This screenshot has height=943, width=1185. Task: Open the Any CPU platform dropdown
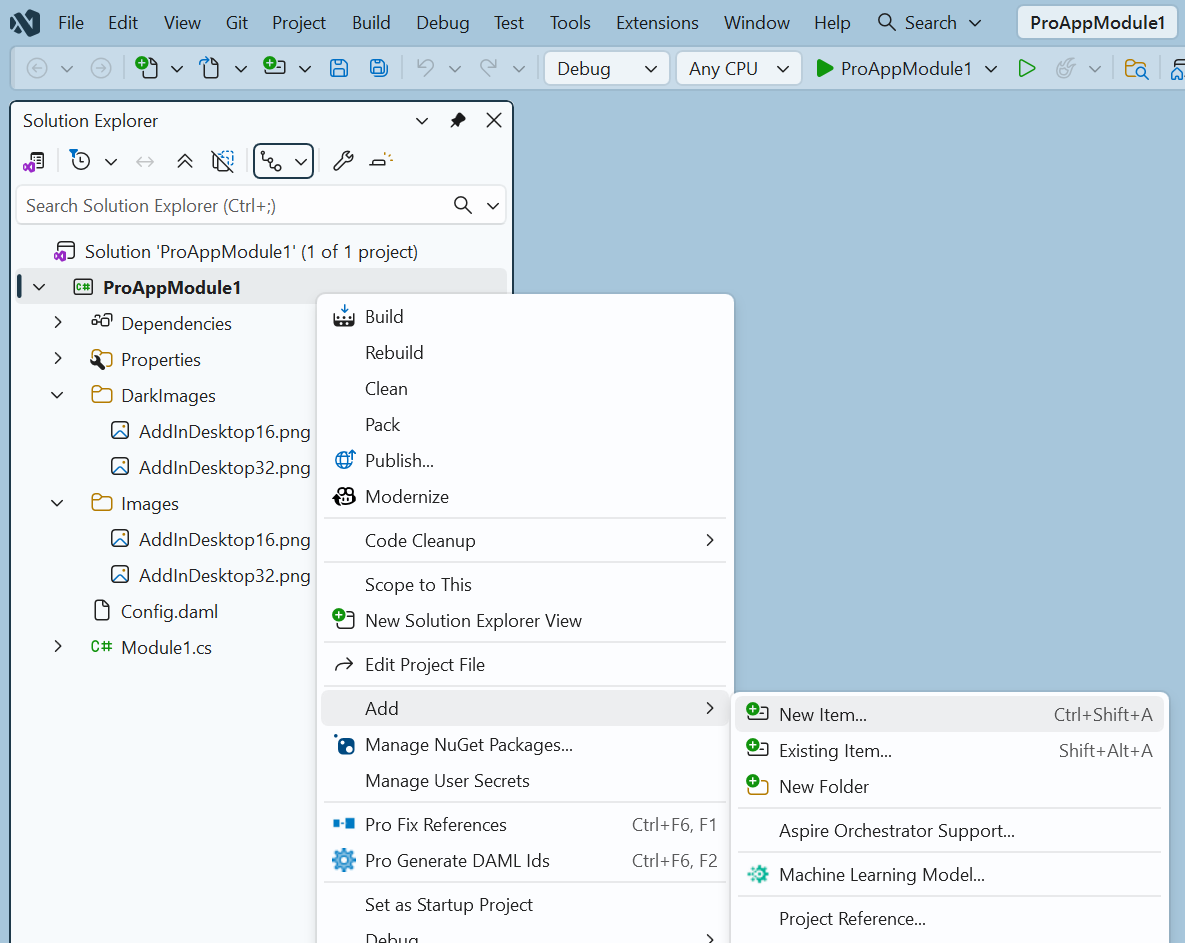[738, 69]
